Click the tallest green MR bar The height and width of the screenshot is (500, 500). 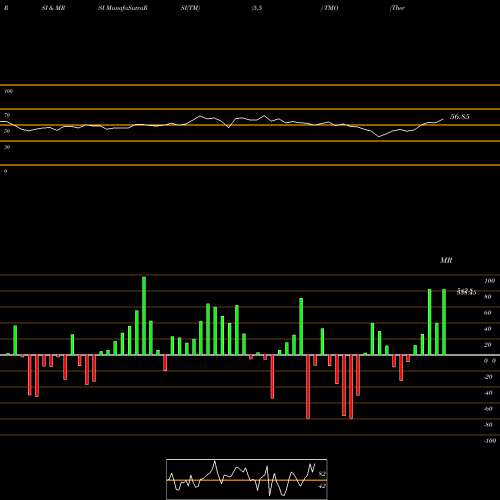[144, 316]
